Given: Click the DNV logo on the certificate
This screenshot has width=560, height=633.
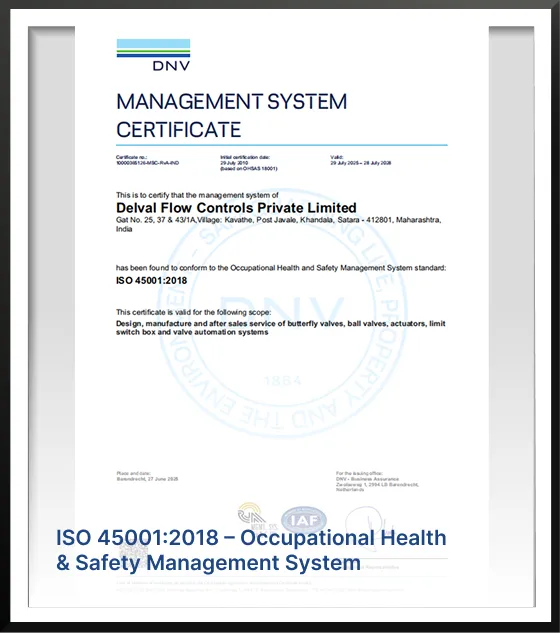Looking at the screenshot, I should [x=153, y=55].
